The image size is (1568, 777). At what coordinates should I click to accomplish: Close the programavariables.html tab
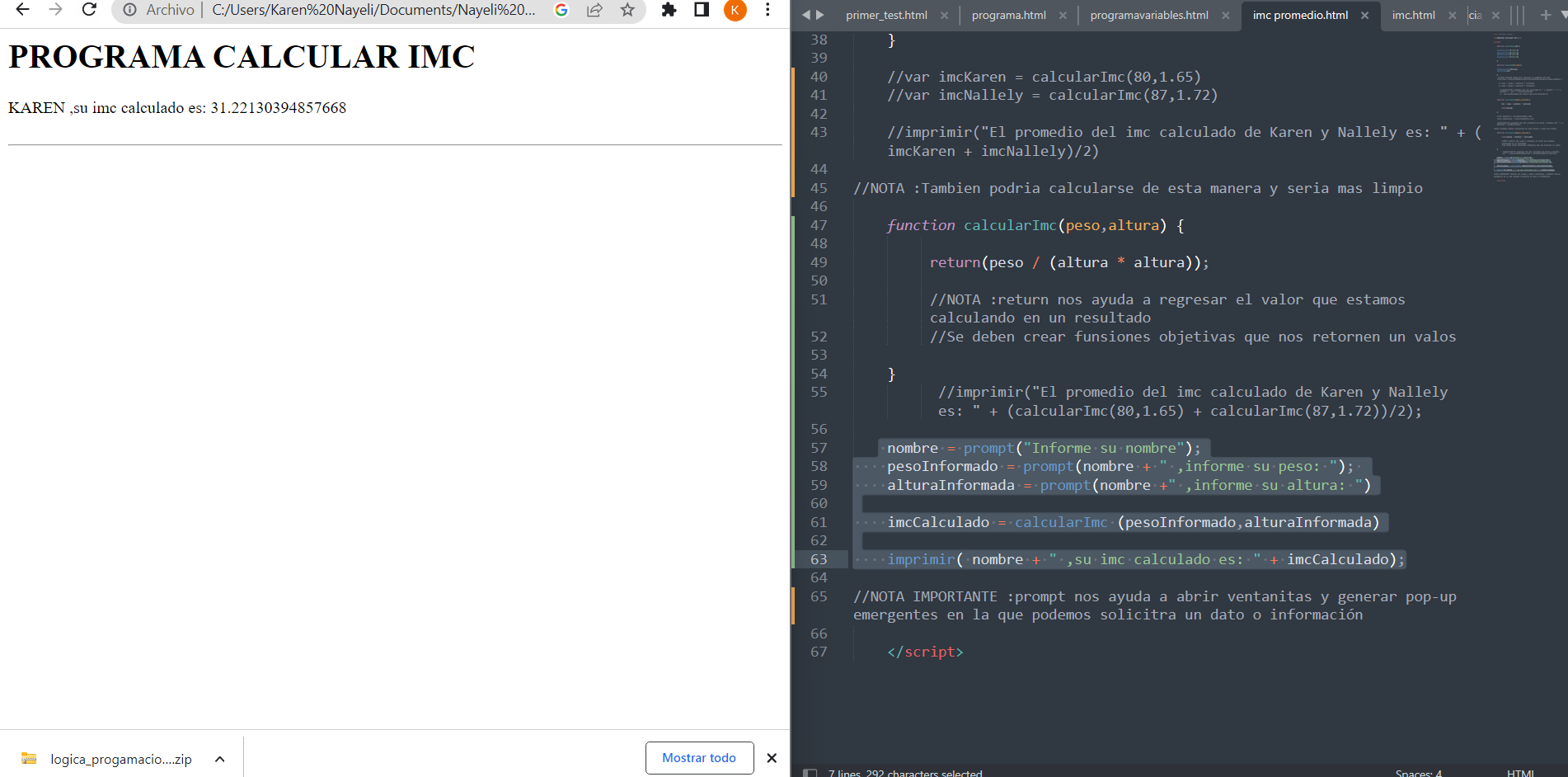point(1225,15)
